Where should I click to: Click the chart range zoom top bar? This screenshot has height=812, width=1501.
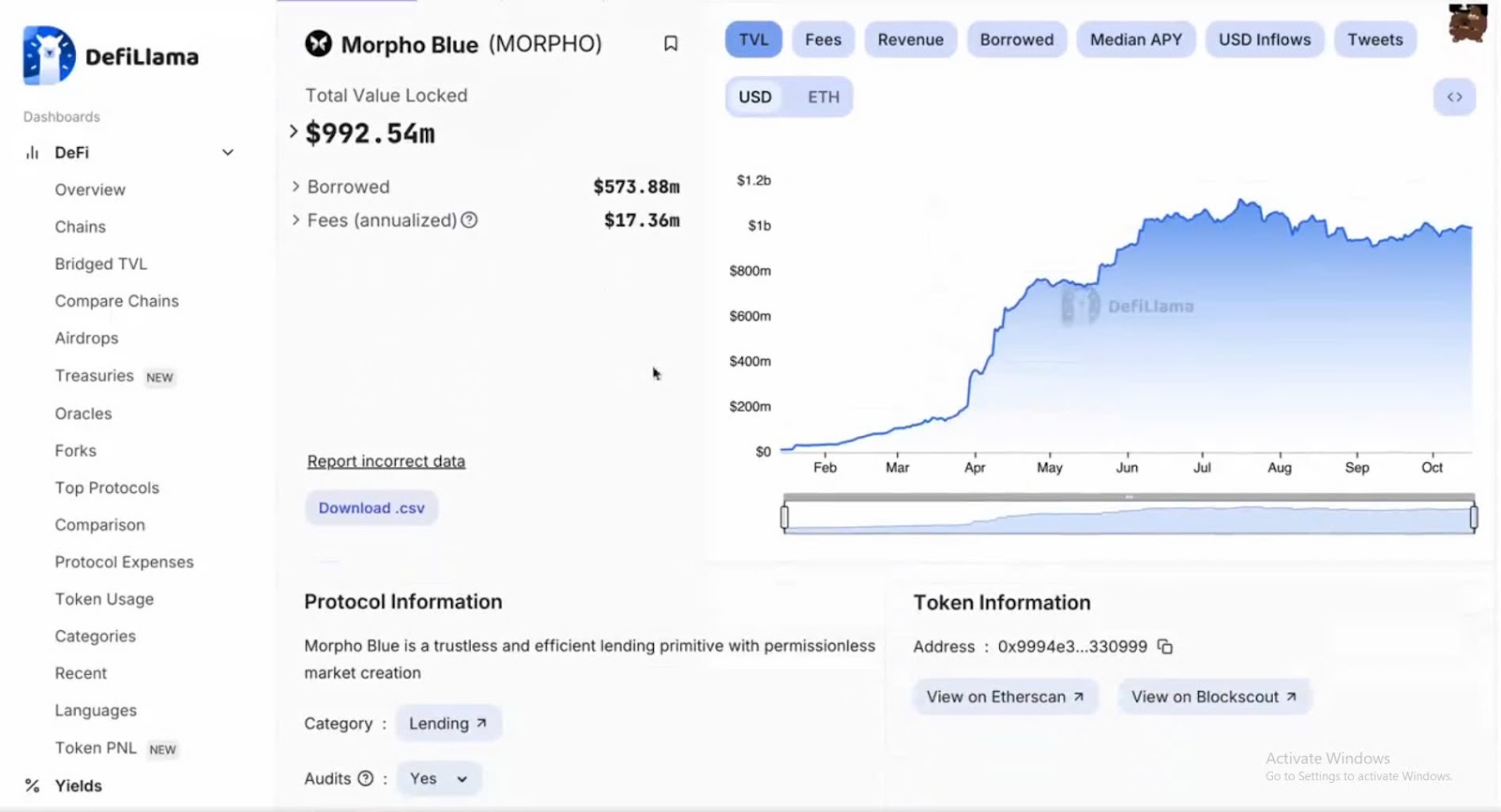(x=1129, y=497)
